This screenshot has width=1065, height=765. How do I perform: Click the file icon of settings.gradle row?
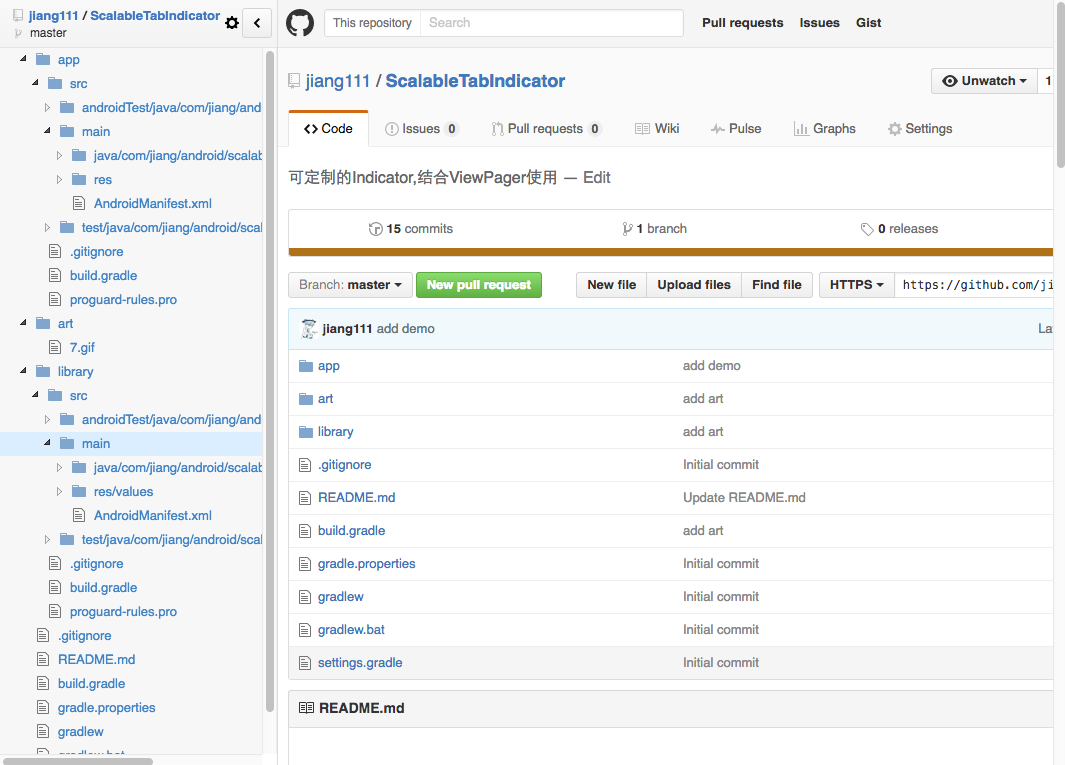(305, 663)
